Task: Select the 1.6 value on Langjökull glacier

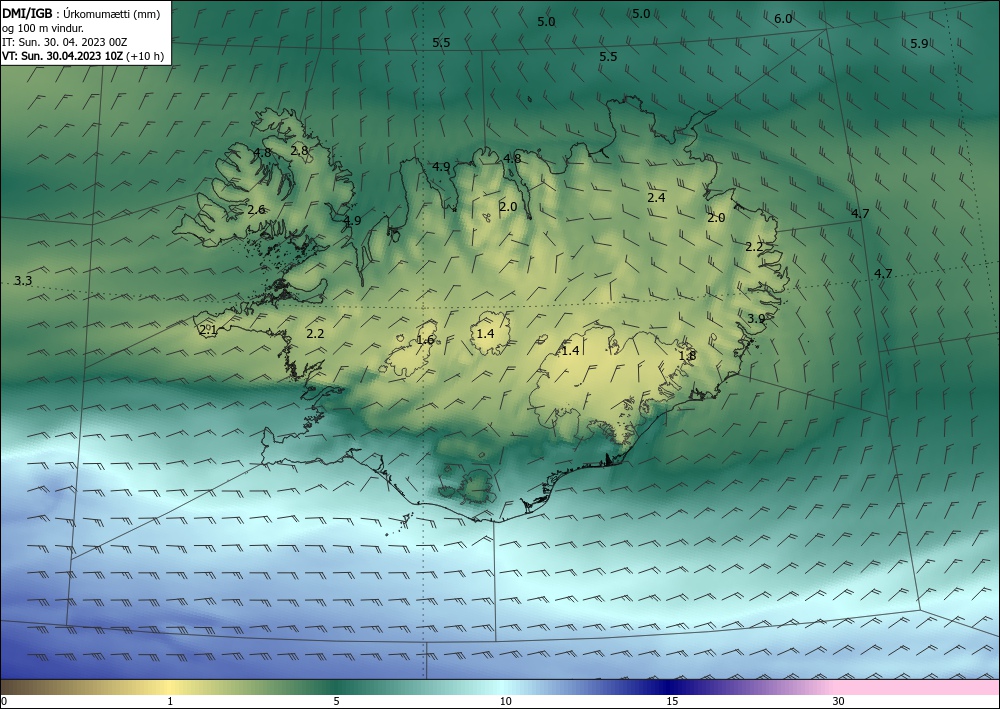Action: pos(425,340)
